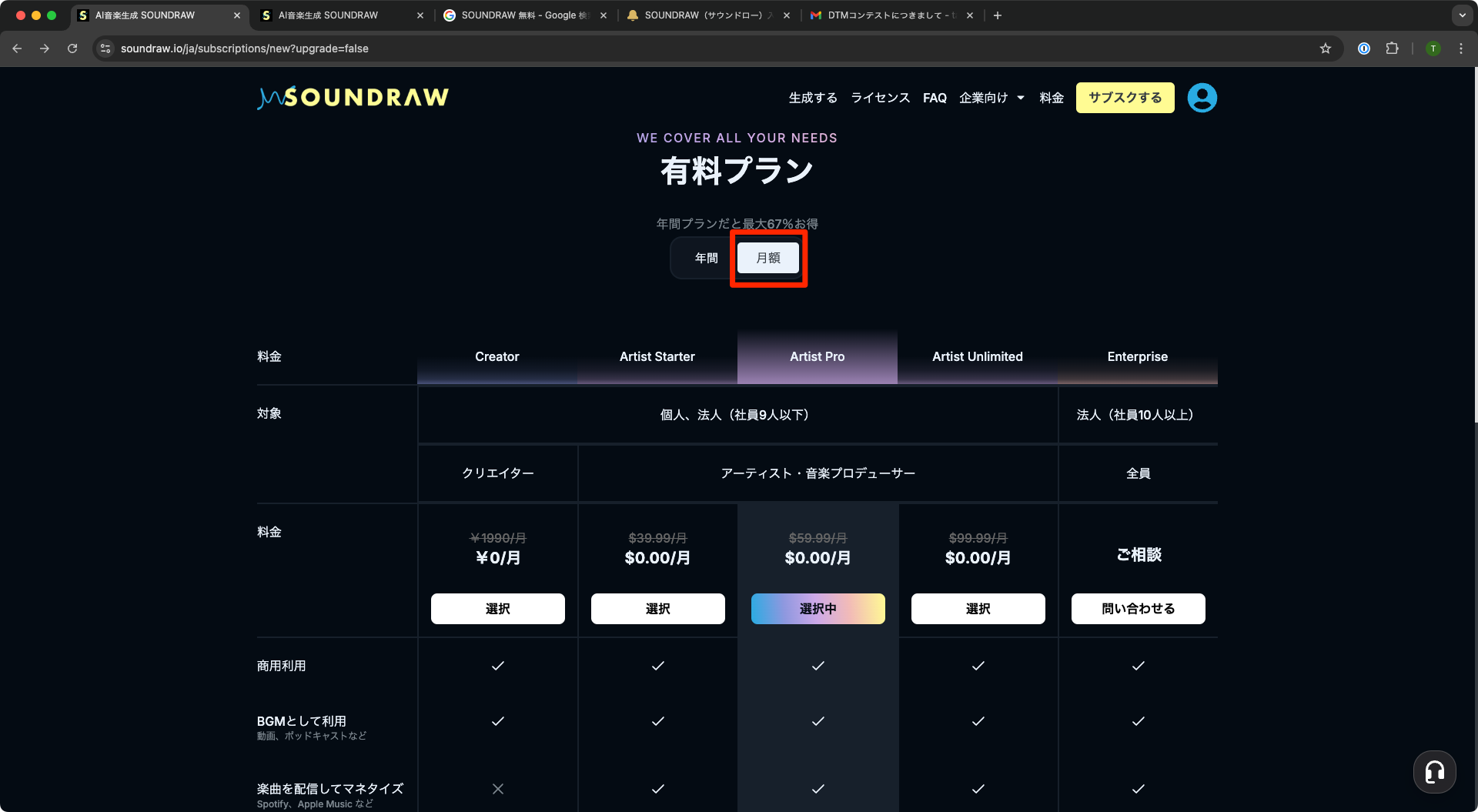Click 問い合わせる for the Enterprise plan

click(1138, 609)
